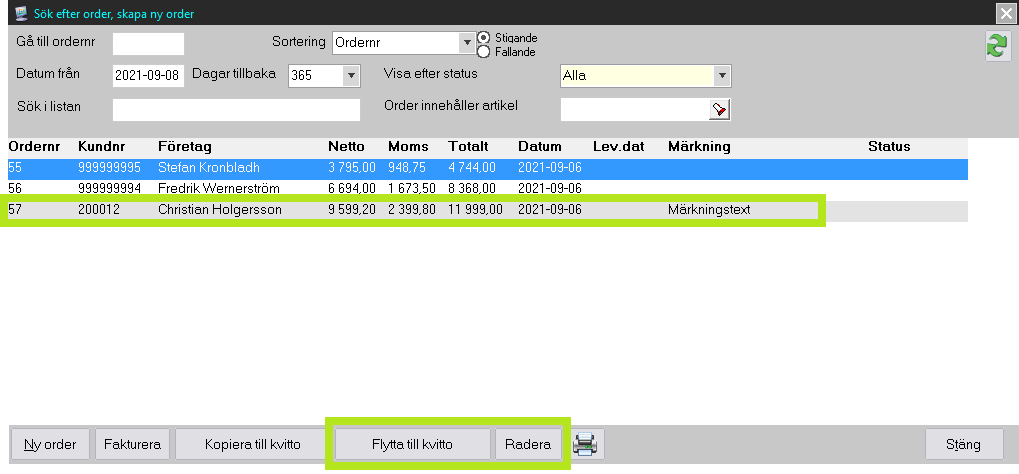Click the Sök i listan field

[235, 109]
